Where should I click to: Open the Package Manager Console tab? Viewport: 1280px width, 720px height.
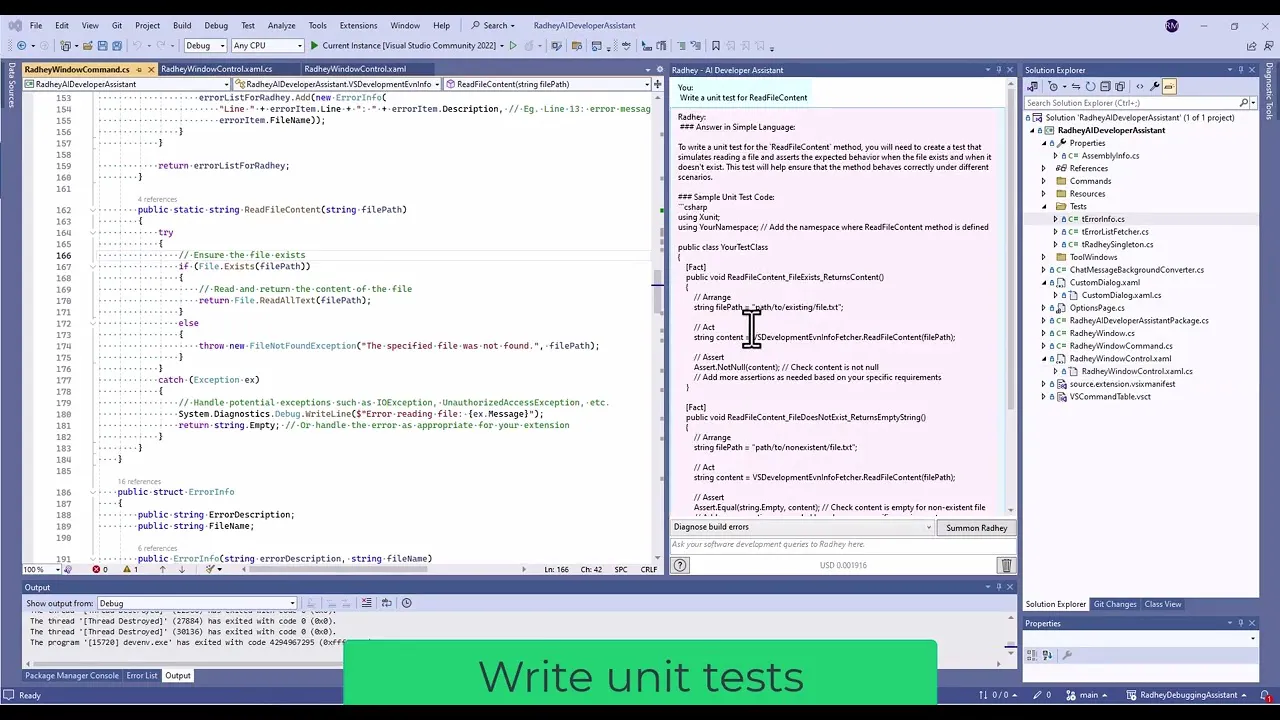pos(72,676)
